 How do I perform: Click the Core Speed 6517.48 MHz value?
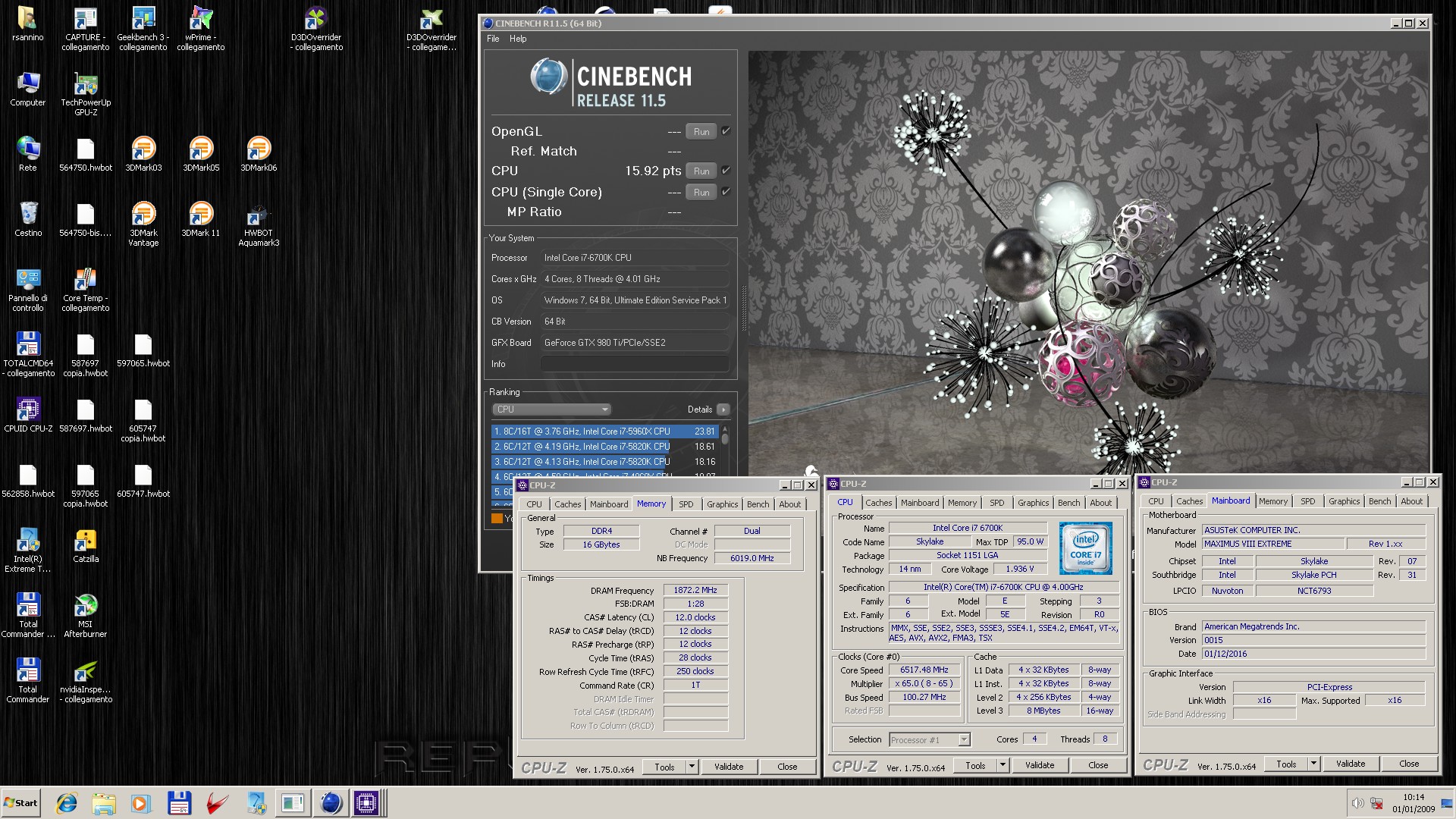[924, 670]
